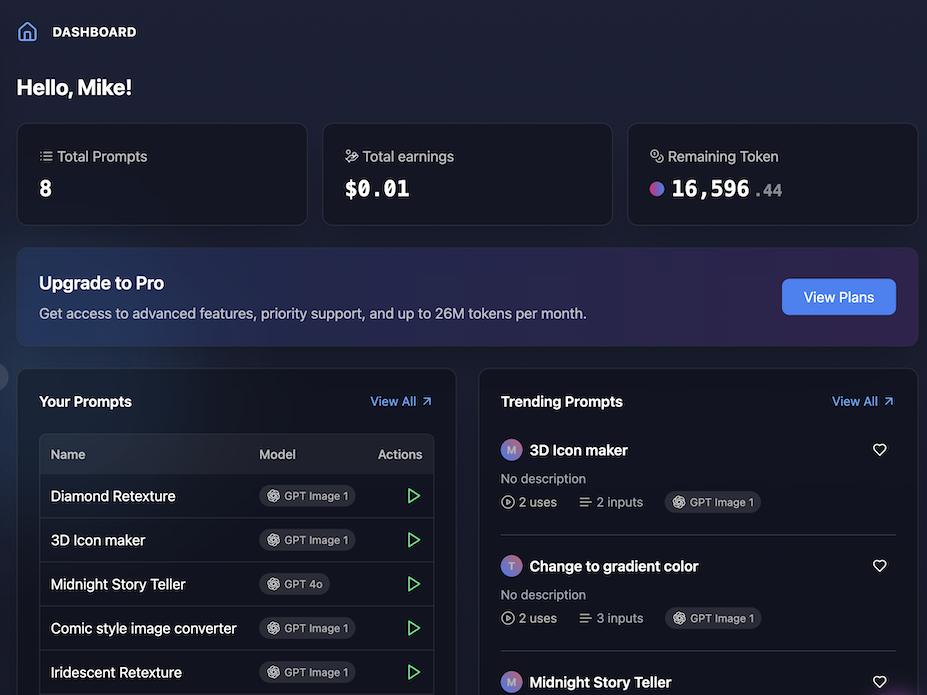Open the Dashboard breadcrumb label
927x695 pixels.
click(94, 32)
